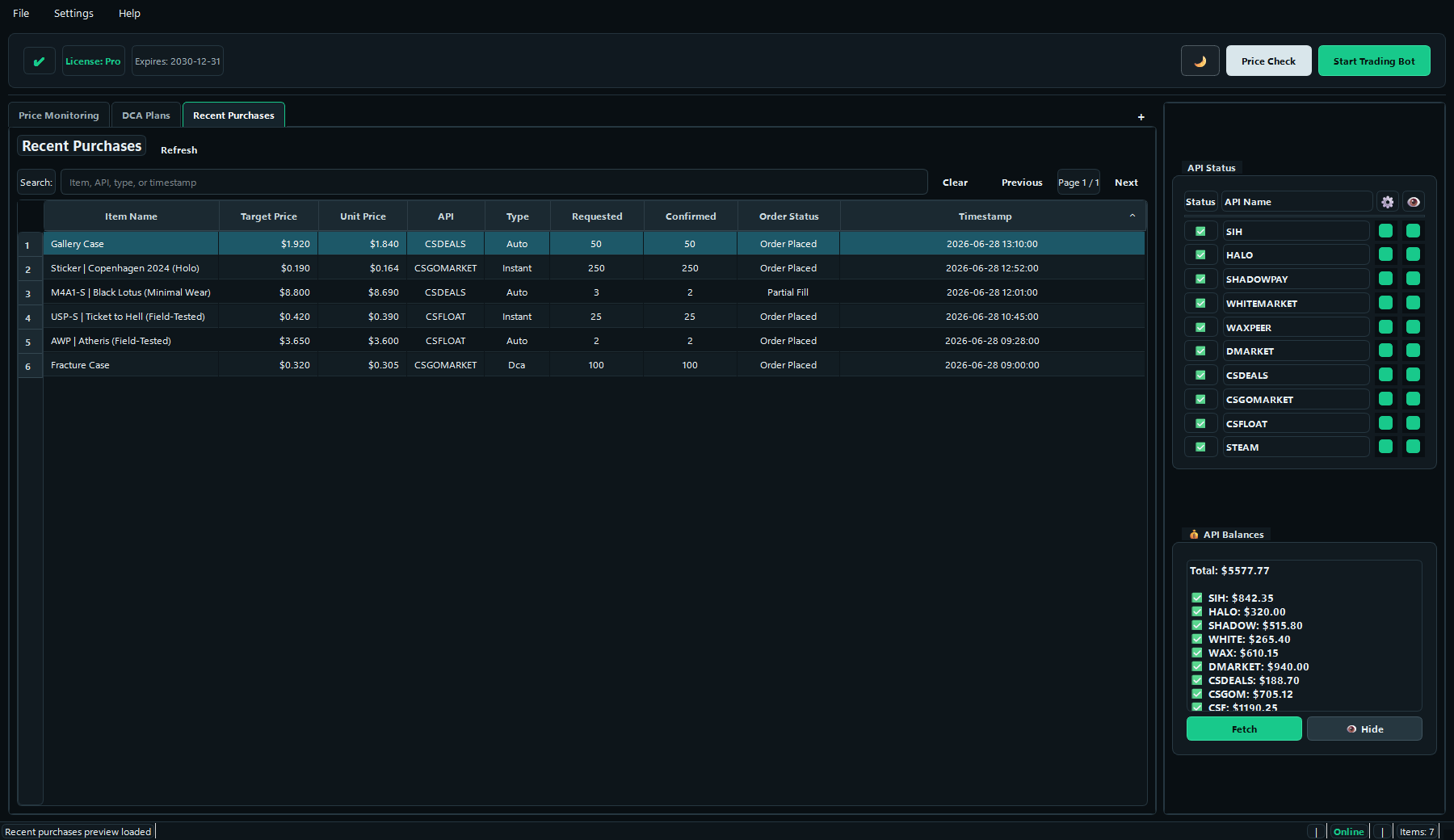Viewport: 1454px width, 840px height.
Task: Sort the table by Order Status column
Action: pyautogui.click(x=788, y=216)
